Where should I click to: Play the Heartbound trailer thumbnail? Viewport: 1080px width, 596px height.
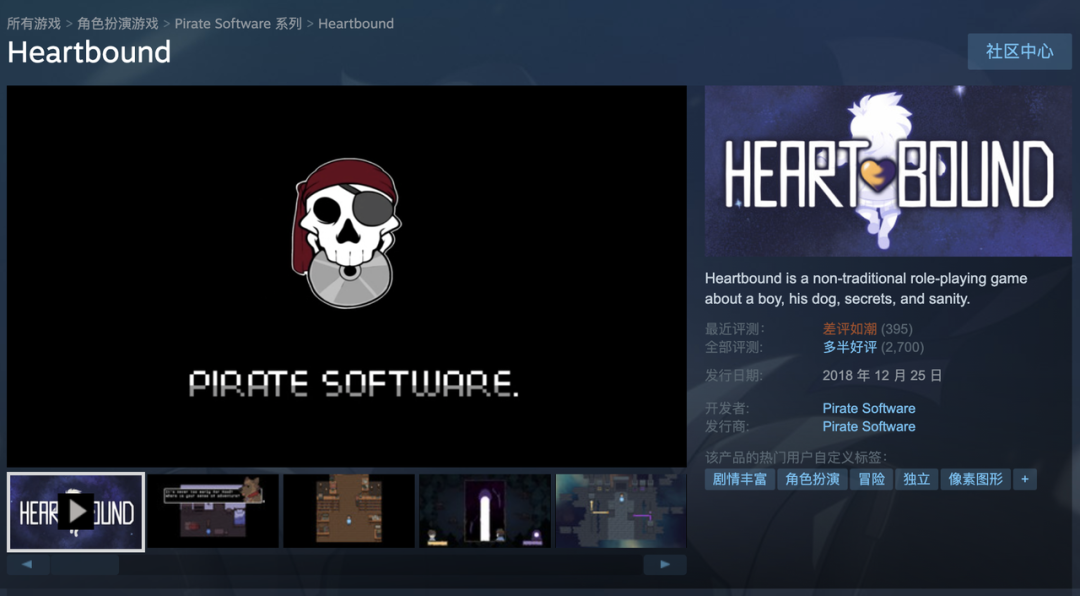pos(76,512)
